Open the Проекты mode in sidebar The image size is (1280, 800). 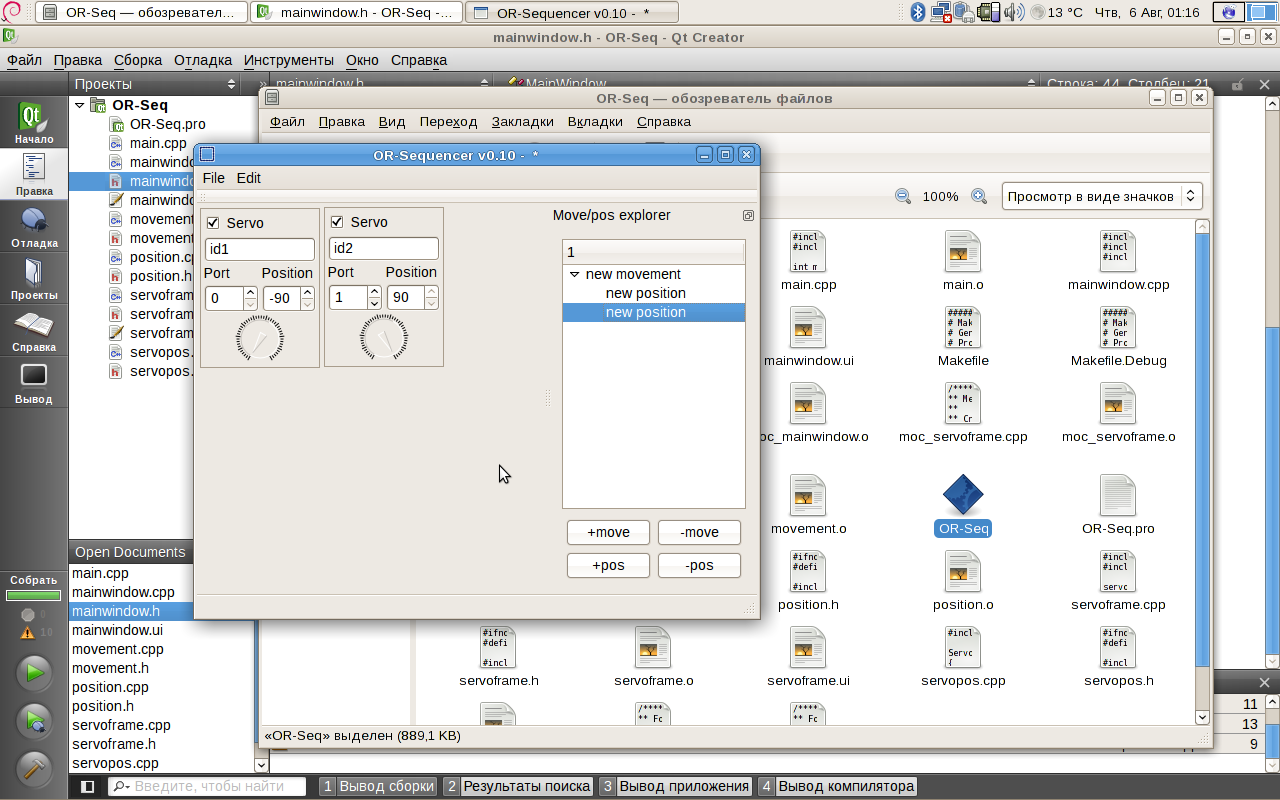coord(34,279)
